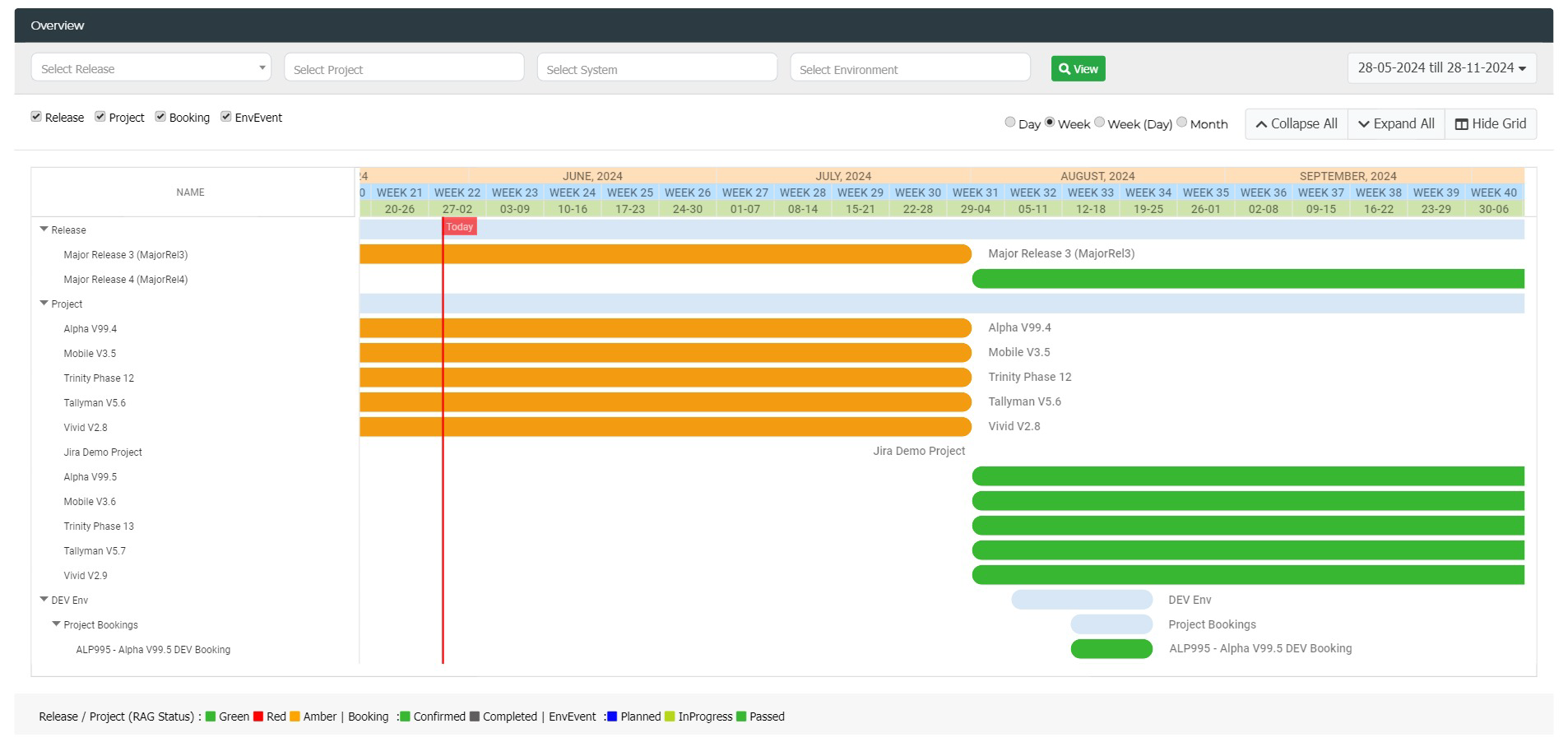The image size is (1568, 756).
Task: Collapse the DEV Env tree group
Action: tap(44, 600)
